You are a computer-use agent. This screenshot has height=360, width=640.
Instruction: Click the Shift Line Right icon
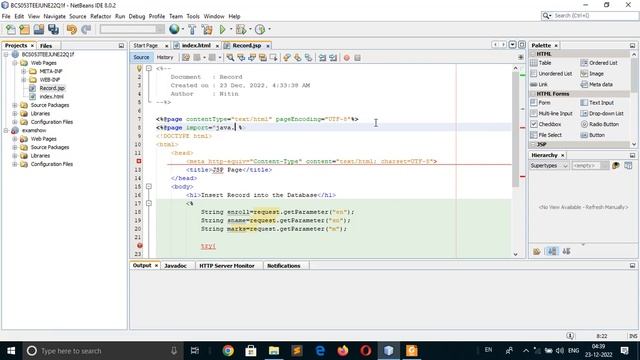click(x=333, y=58)
